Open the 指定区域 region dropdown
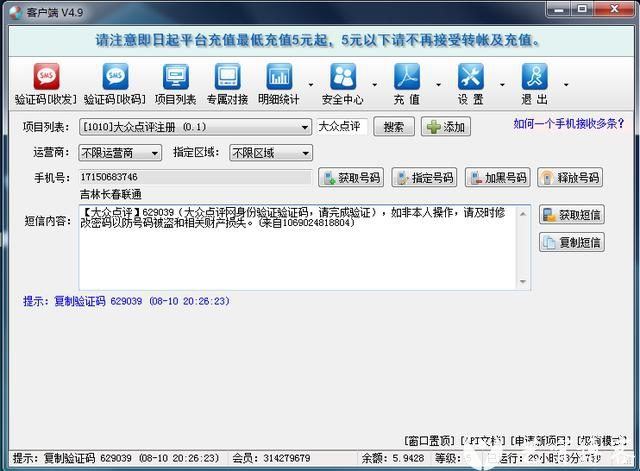640x471 pixels. coord(271,153)
